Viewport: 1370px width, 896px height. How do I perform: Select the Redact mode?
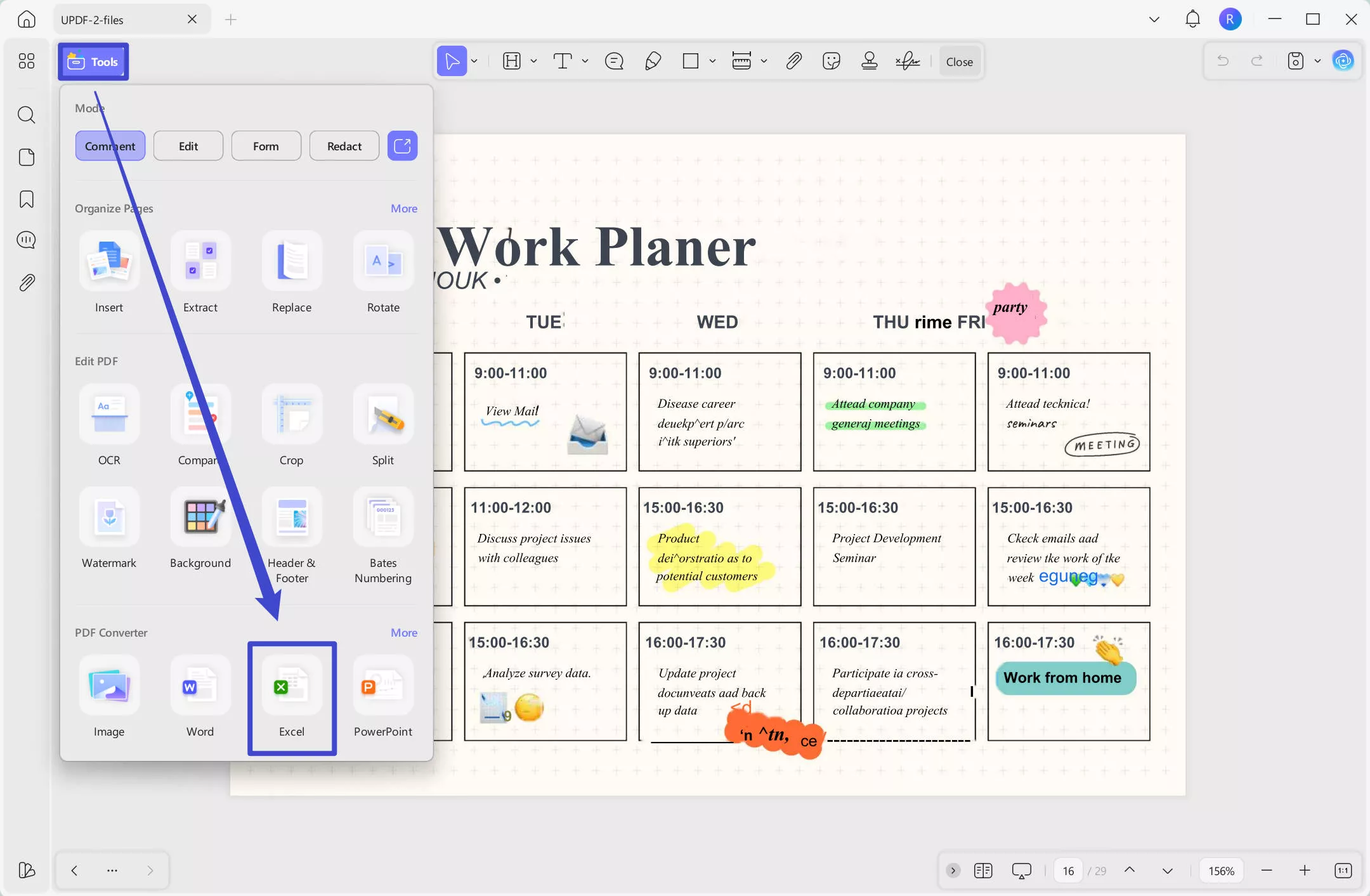pyautogui.click(x=343, y=145)
